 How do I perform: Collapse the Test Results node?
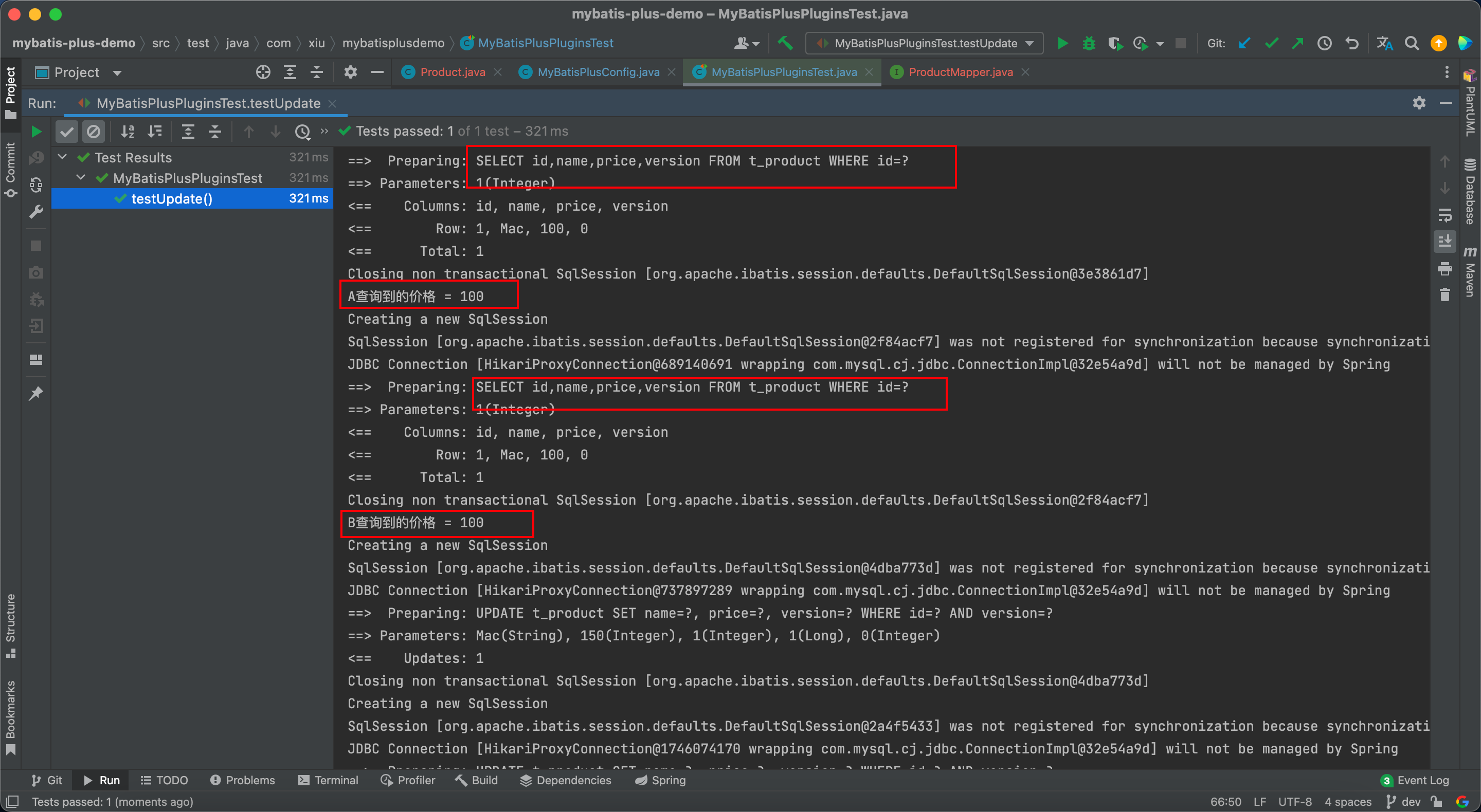tap(63, 157)
